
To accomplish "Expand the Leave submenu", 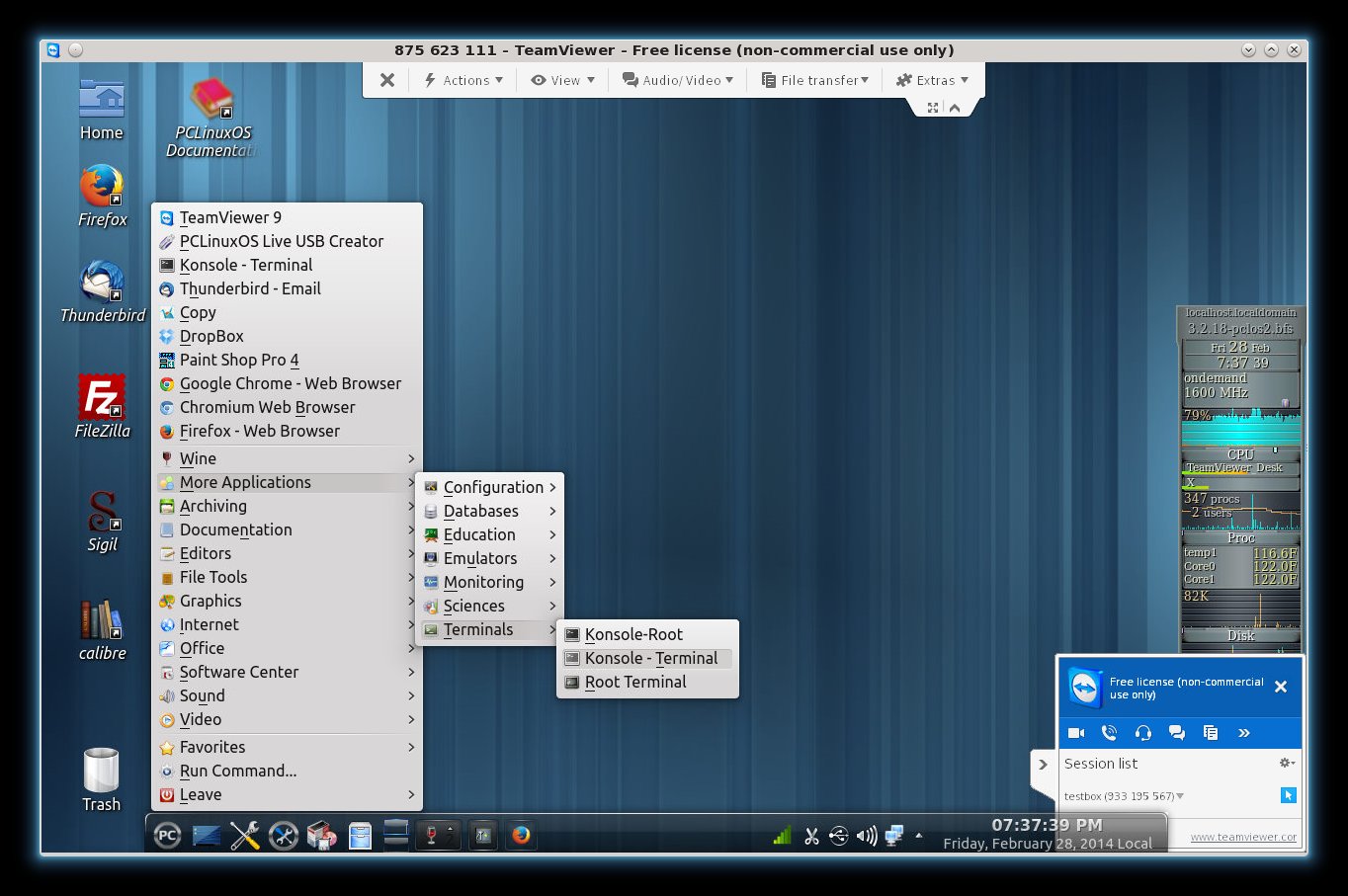I will point(287,794).
